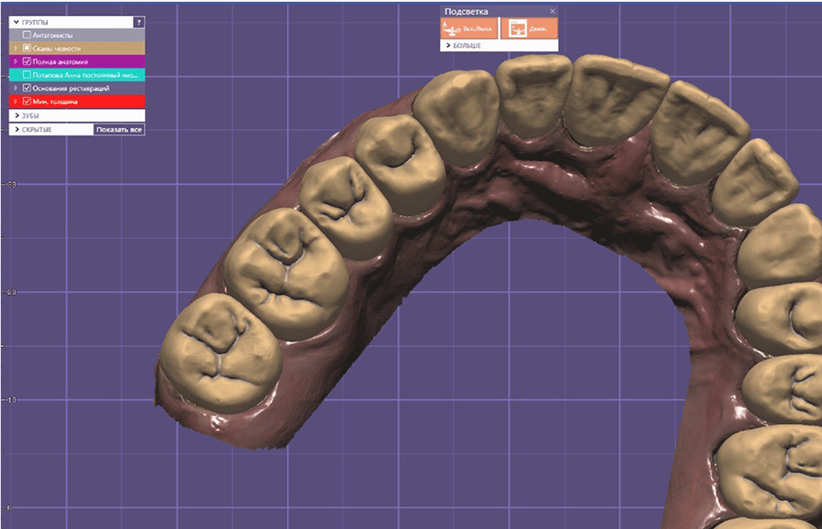Select the Основания реставраций label
This screenshot has height=529, width=822.
tap(71, 88)
